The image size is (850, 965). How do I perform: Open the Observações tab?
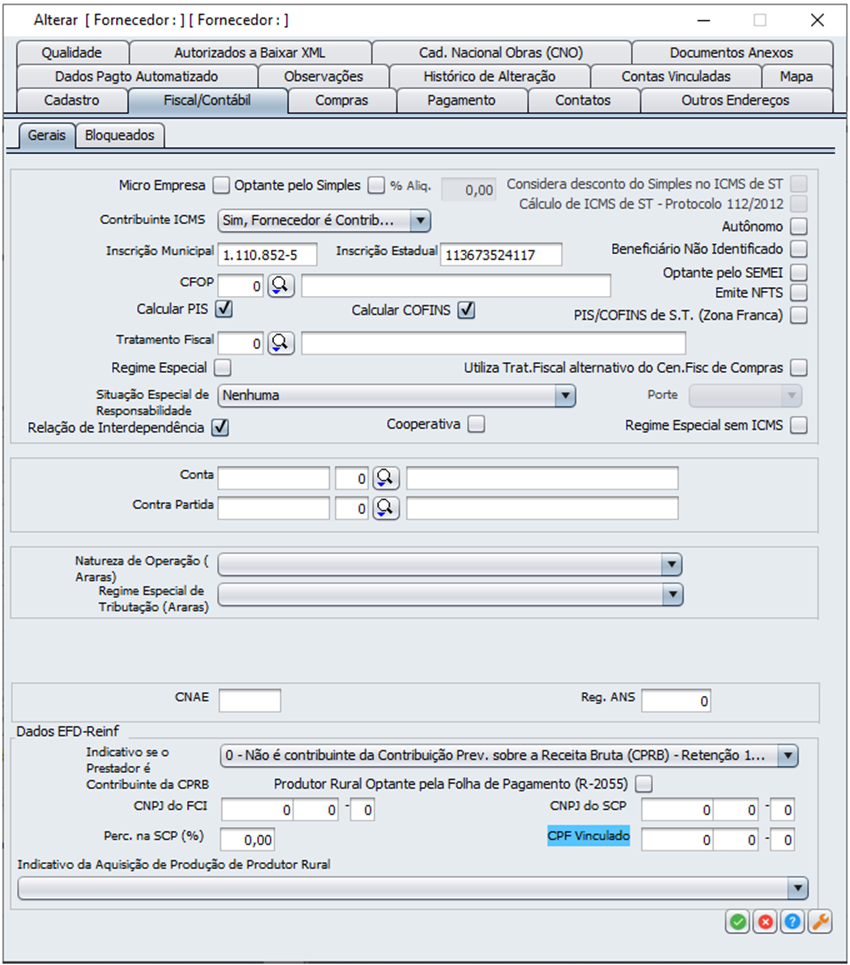(324, 76)
